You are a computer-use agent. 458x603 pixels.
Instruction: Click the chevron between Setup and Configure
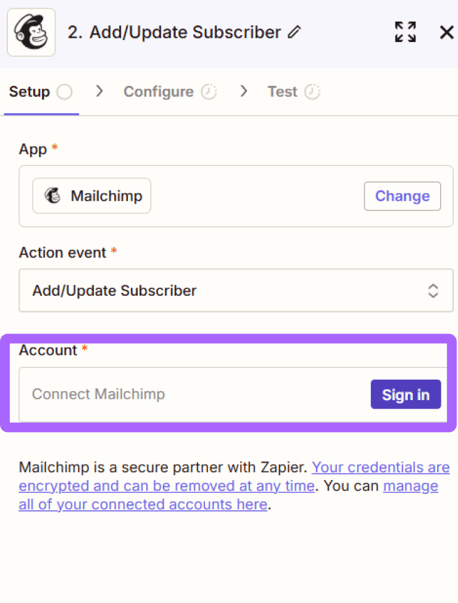click(x=99, y=92)
